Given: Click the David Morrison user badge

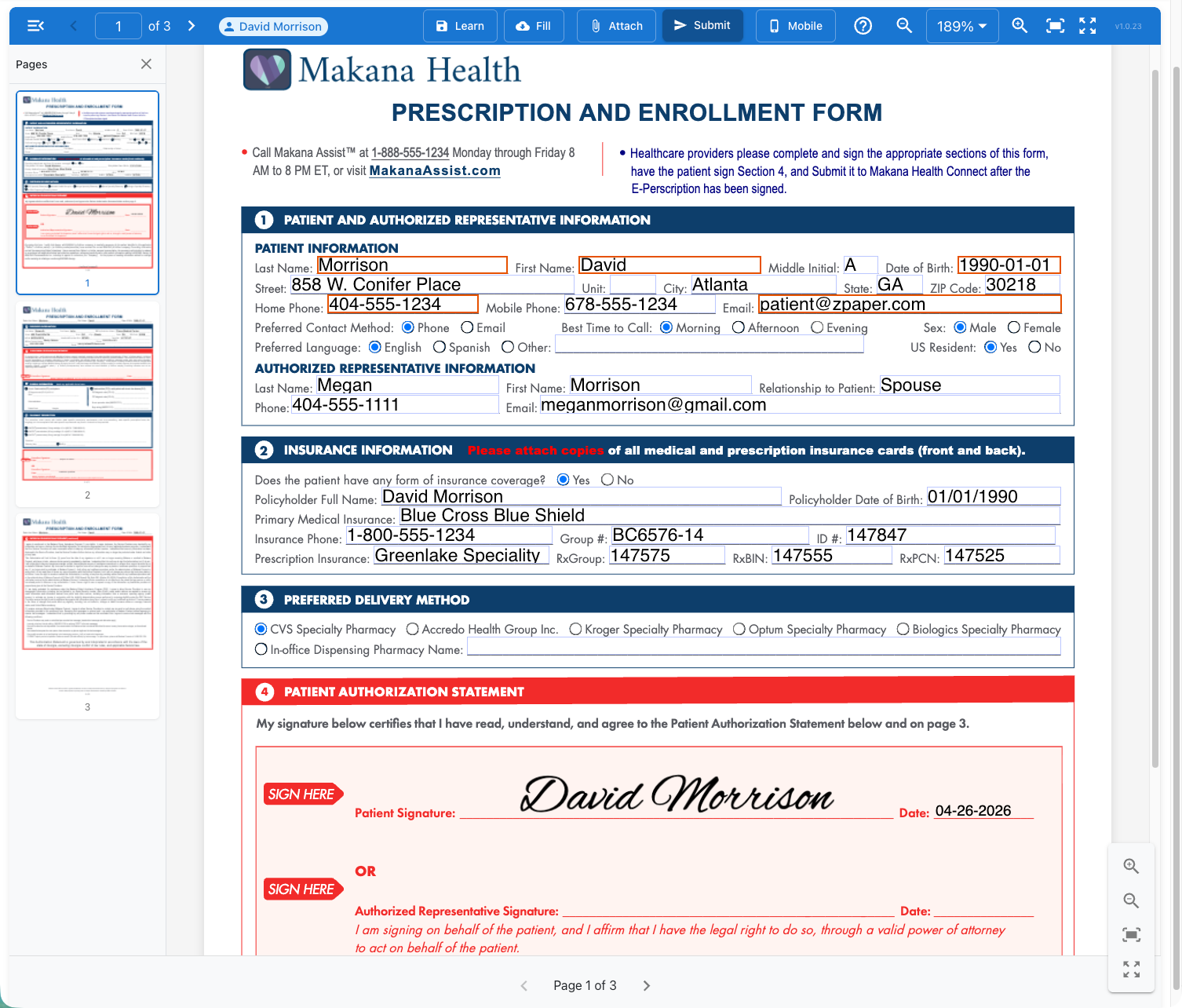Looking at the screenshot, I should tap(273, 27).
